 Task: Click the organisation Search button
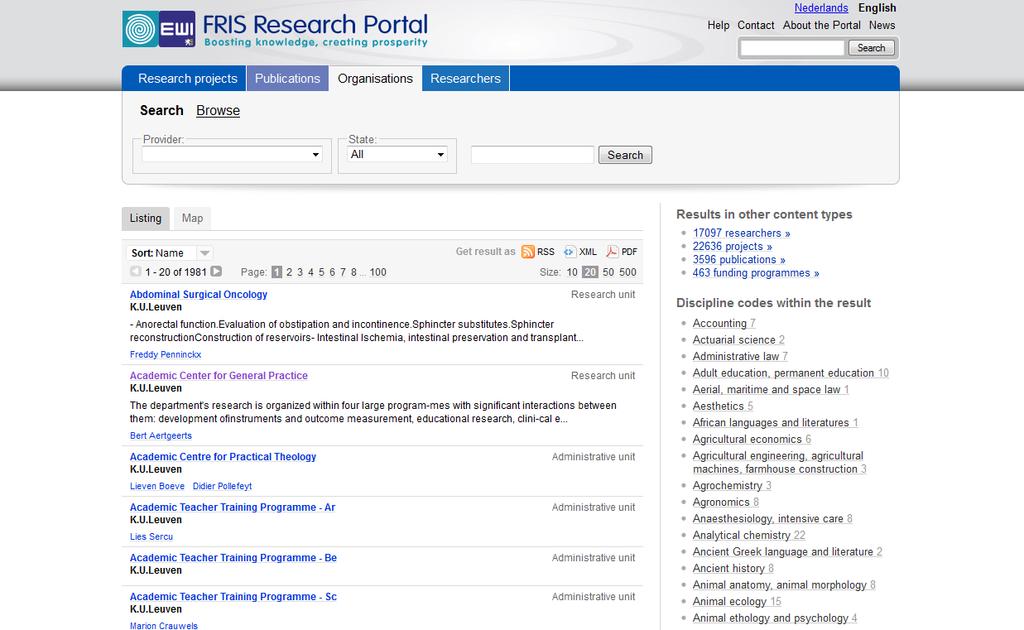coord(625,155)
